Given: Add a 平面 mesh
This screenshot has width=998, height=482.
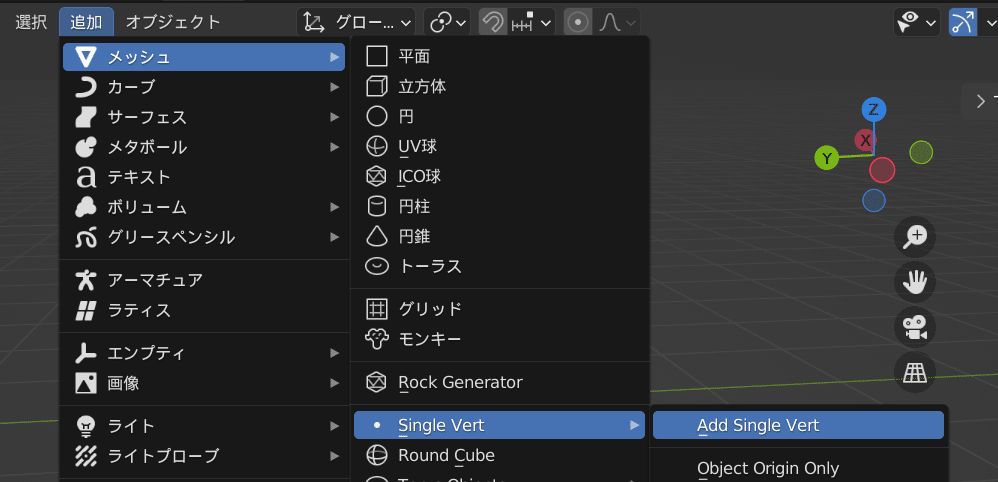Looking at the screenshot, I should (x=500, y=57).
